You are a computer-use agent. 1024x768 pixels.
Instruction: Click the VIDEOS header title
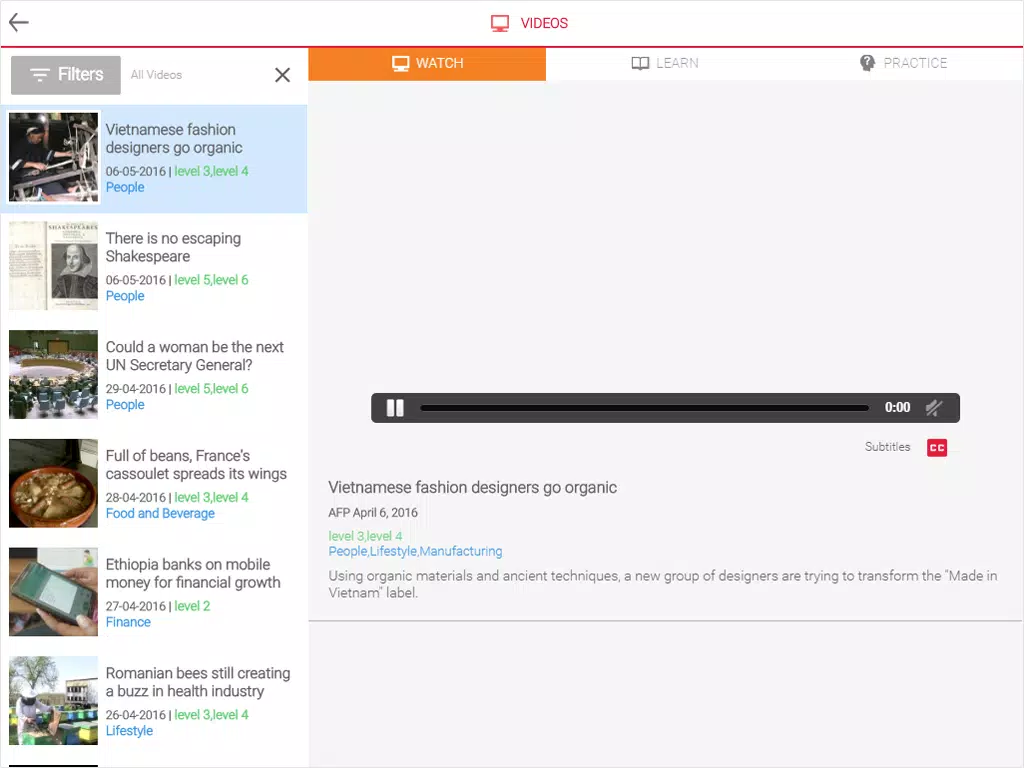544,24
